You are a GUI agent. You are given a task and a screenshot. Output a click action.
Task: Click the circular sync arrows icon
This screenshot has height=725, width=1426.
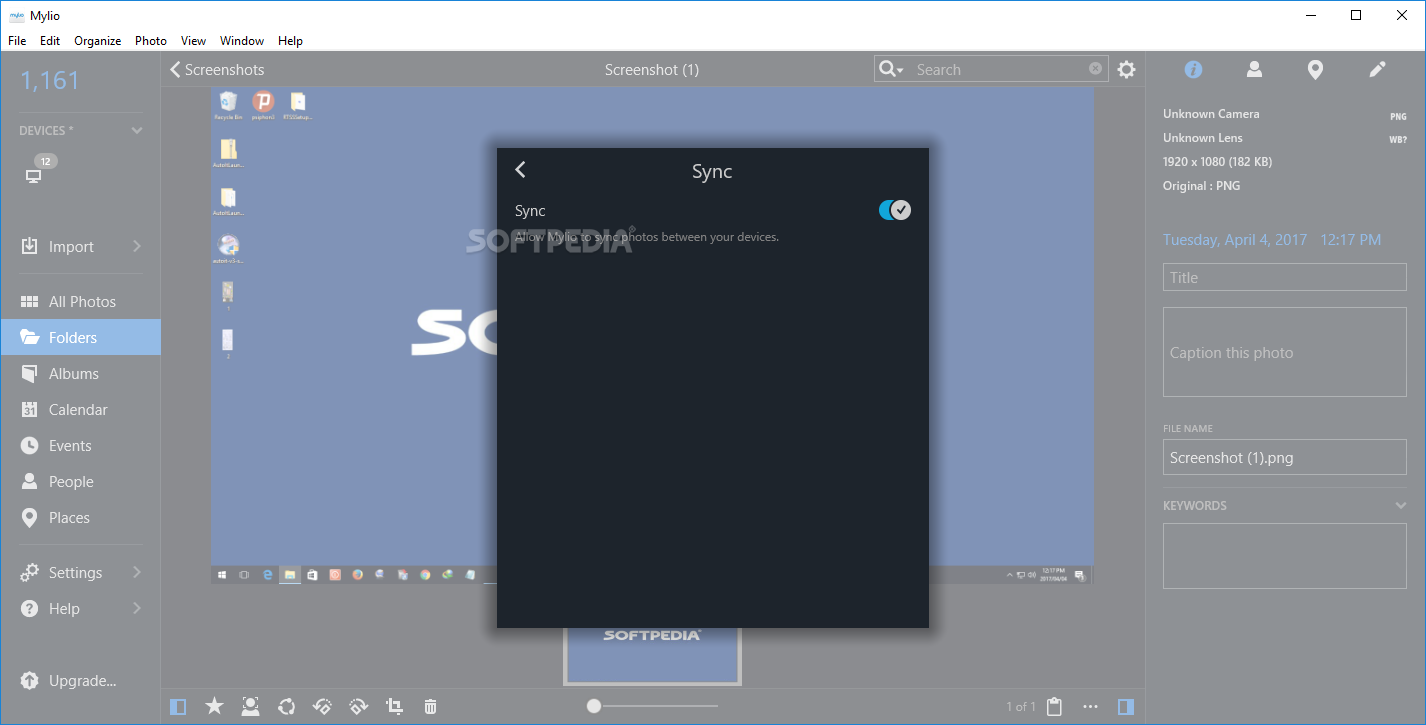tap(287, 706)
